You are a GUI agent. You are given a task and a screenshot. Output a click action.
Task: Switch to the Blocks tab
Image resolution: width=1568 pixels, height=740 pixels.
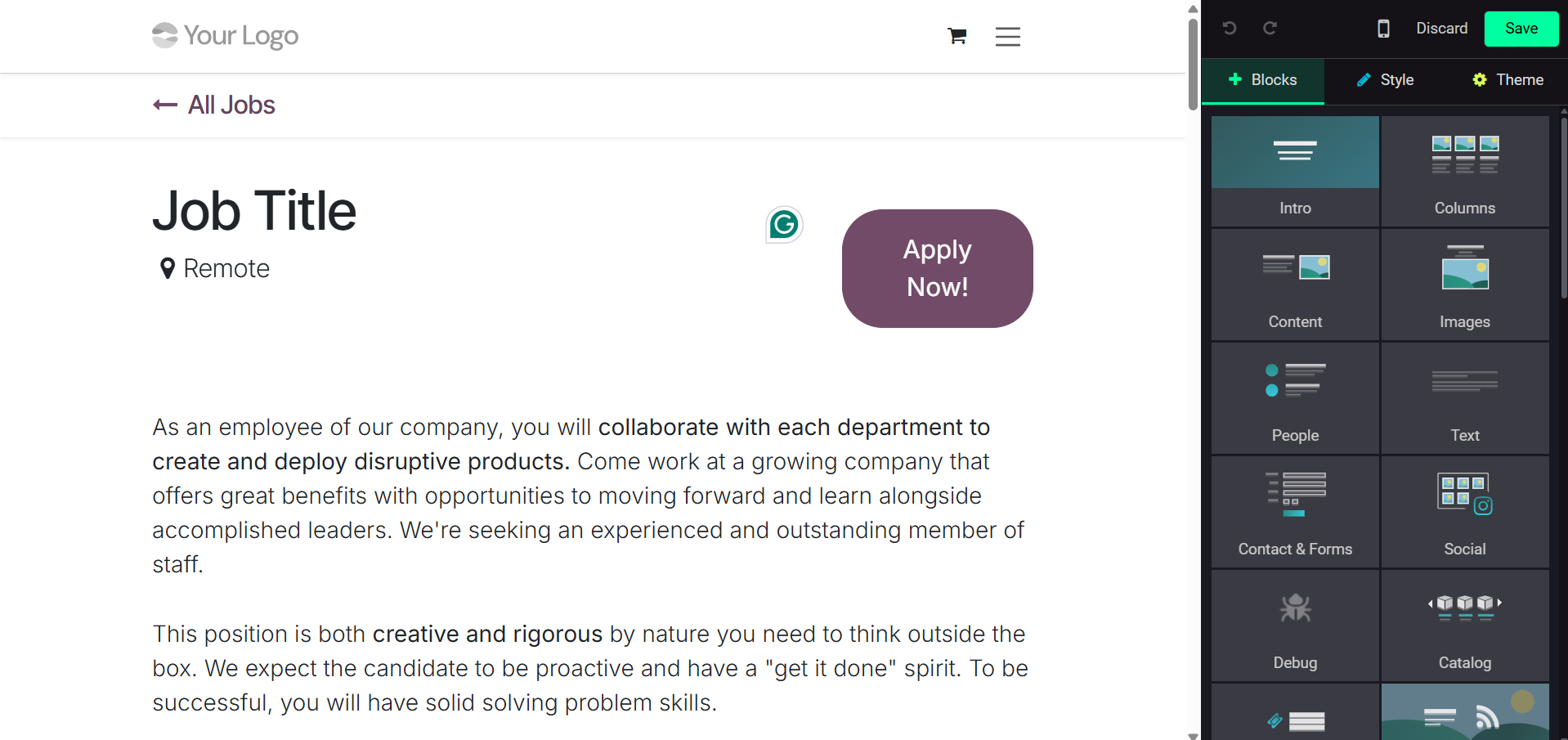[x=1263, y=80]
